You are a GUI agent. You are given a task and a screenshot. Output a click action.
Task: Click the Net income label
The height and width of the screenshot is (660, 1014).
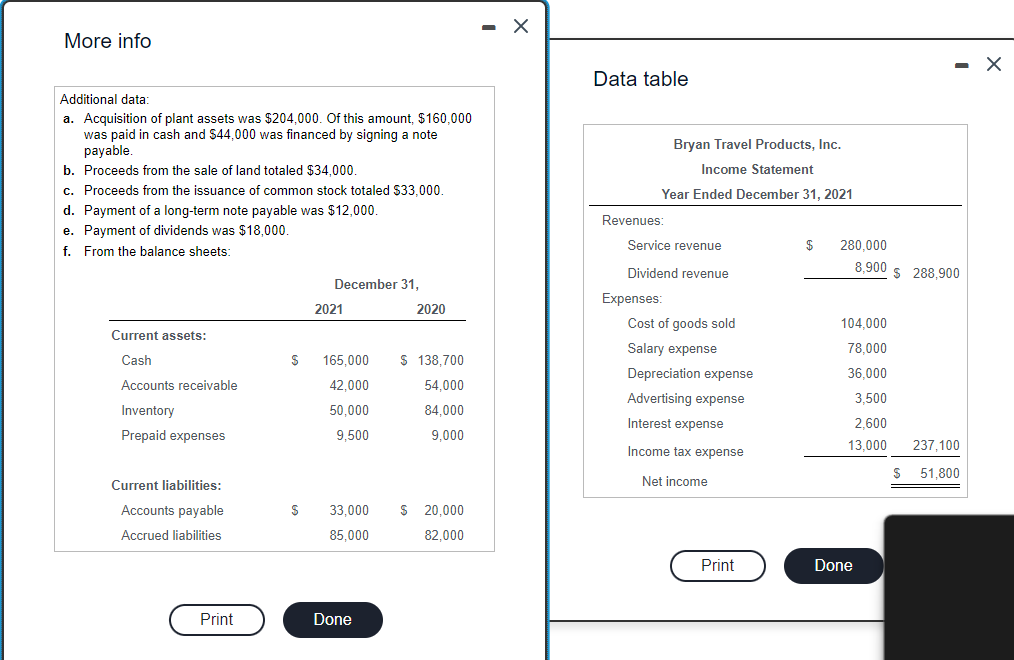coord(674,482)
